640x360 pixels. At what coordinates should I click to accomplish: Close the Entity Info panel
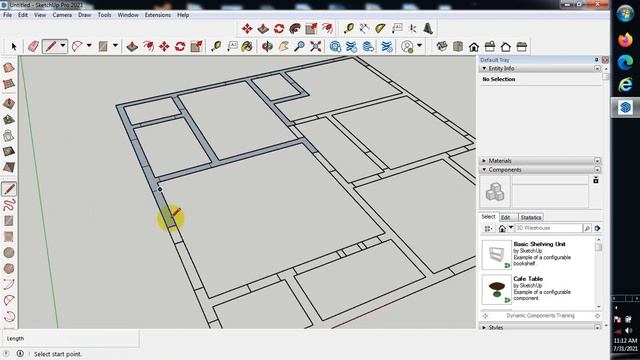pos(597,68)
